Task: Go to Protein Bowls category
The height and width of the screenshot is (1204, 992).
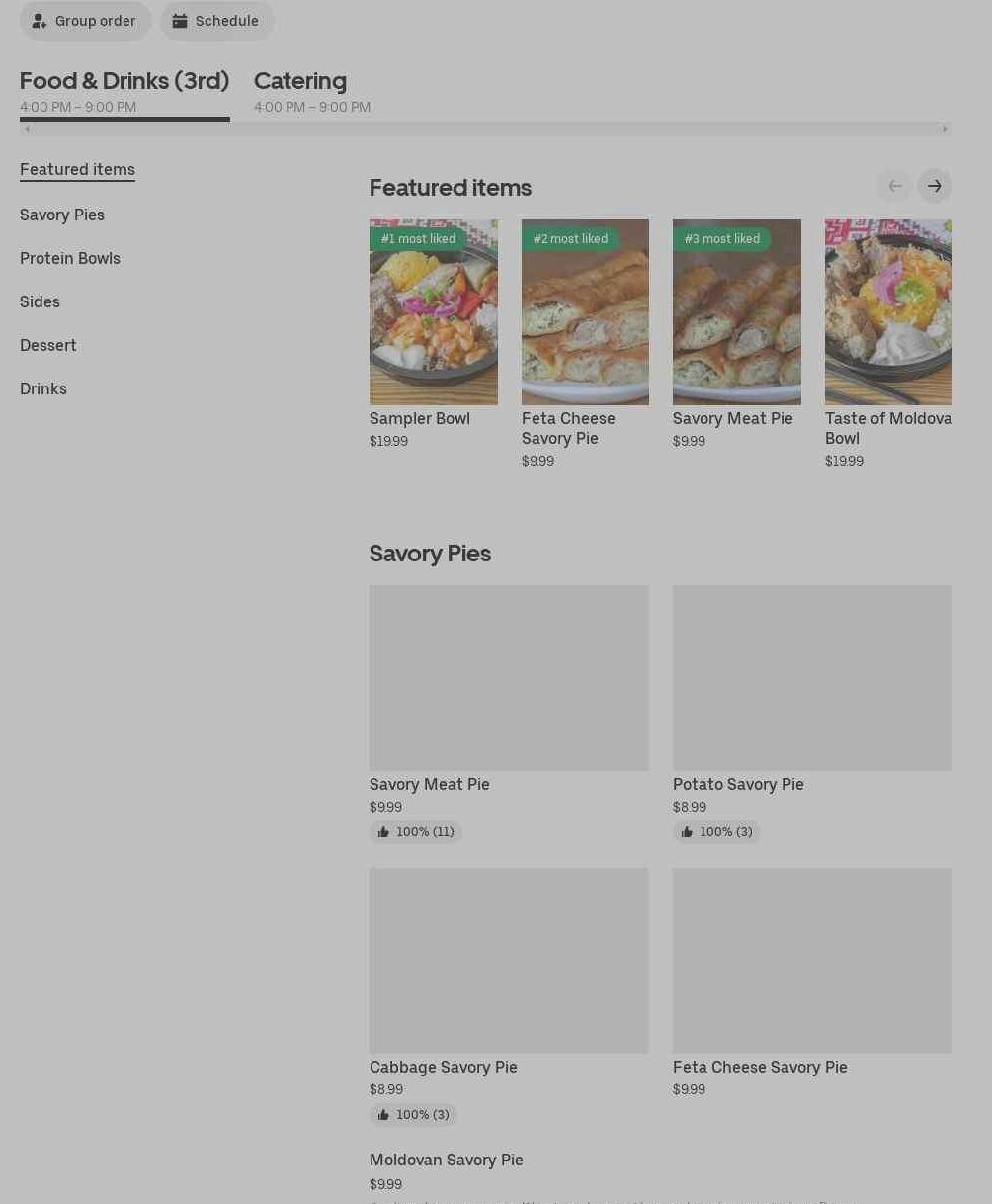Action: [x=70, y=258]
